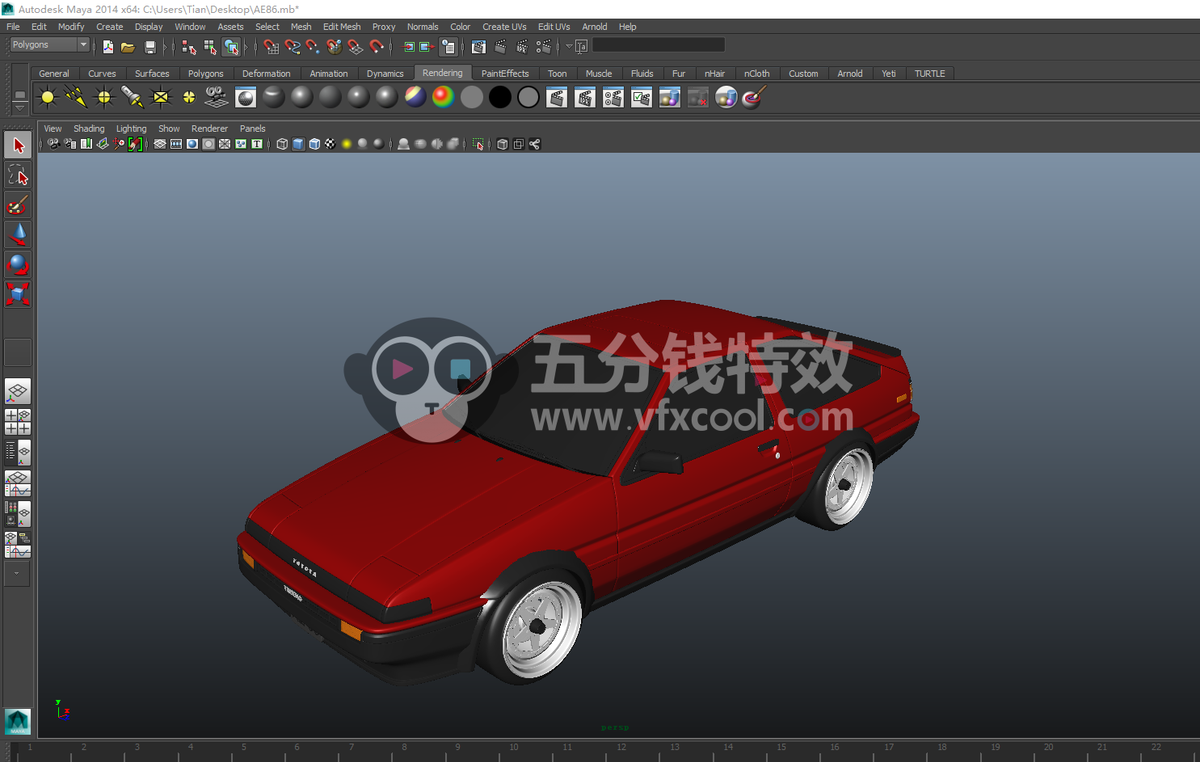Open the panel Lighting menu
This screenshot has height=762, width=1200.
point(131,128)
